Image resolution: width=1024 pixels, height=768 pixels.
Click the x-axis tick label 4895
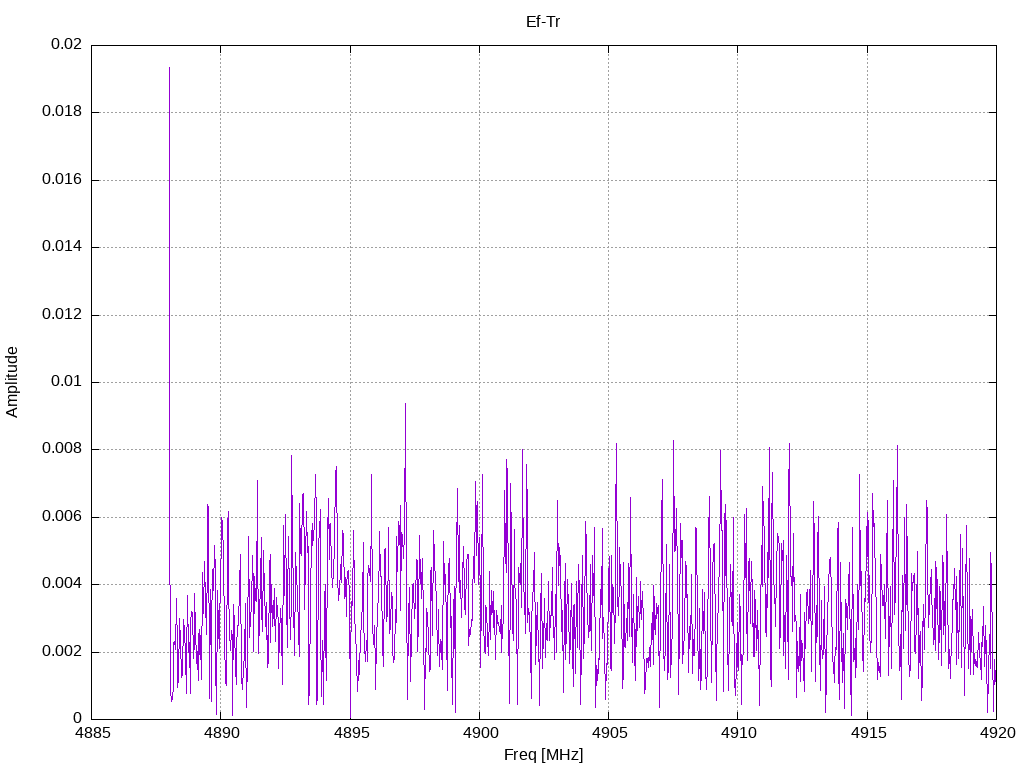(x=351, y=733)
